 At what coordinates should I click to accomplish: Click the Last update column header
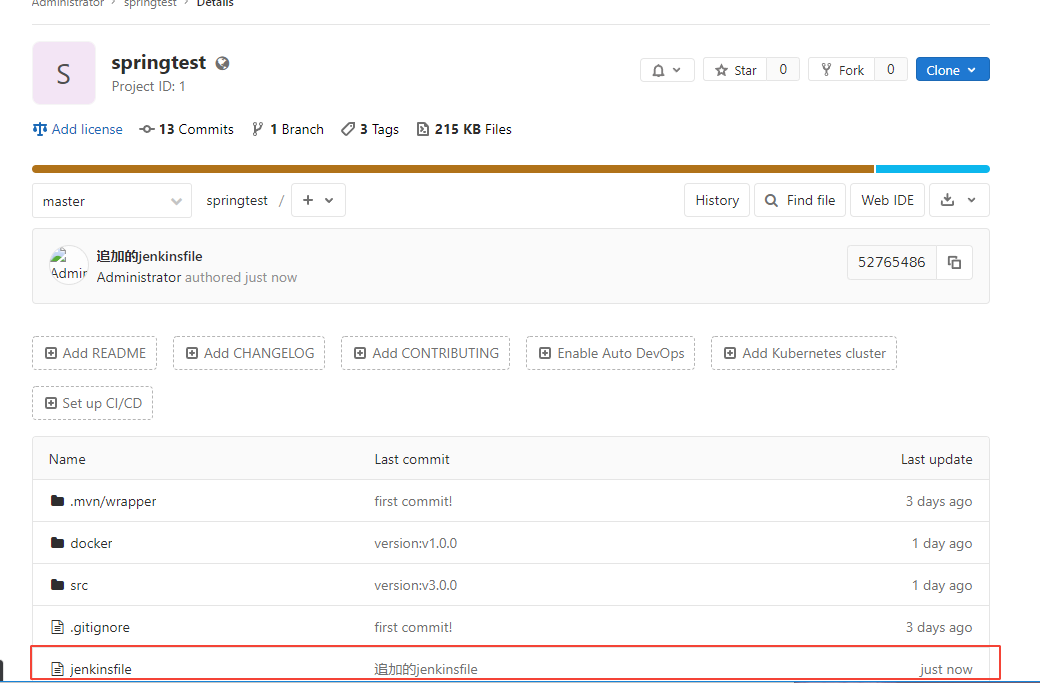[x=937, y=459]
